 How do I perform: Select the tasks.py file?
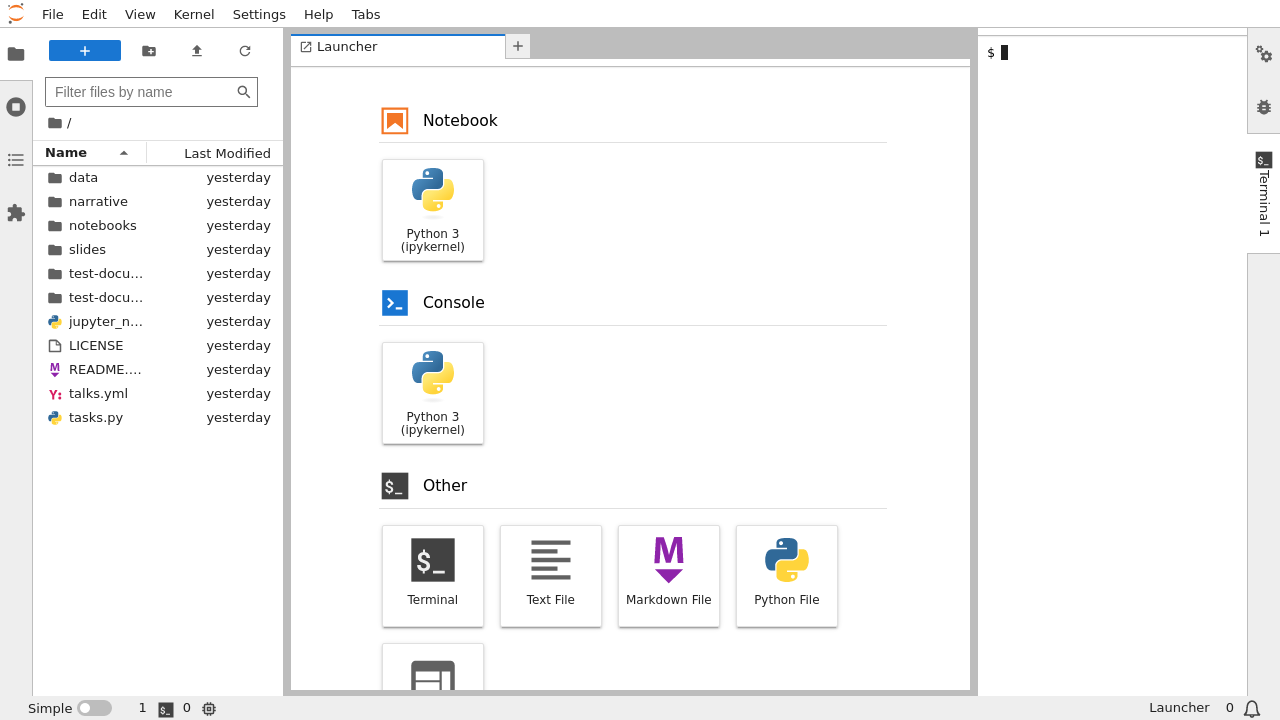click(158, 418)
